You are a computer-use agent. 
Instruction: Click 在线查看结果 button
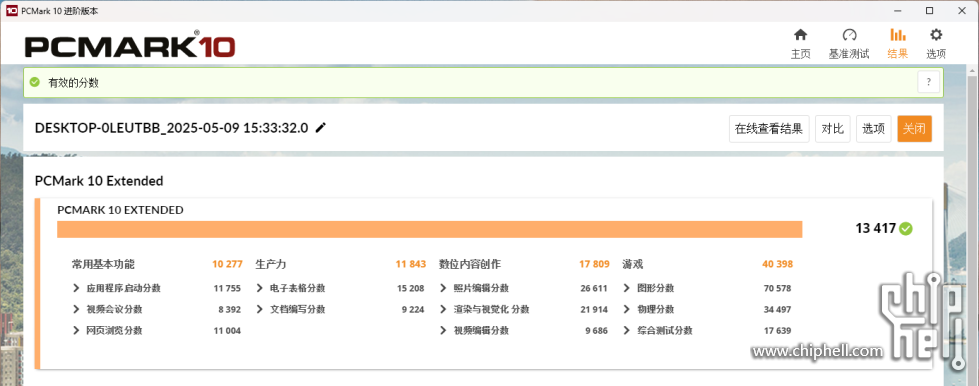[769, 129]
